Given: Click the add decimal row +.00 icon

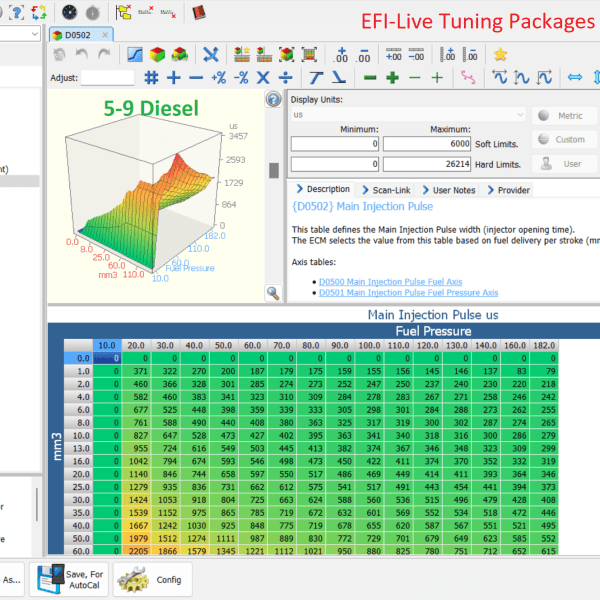Looking at the screenshot, I should pyautogui.click(x=393, y=55).
